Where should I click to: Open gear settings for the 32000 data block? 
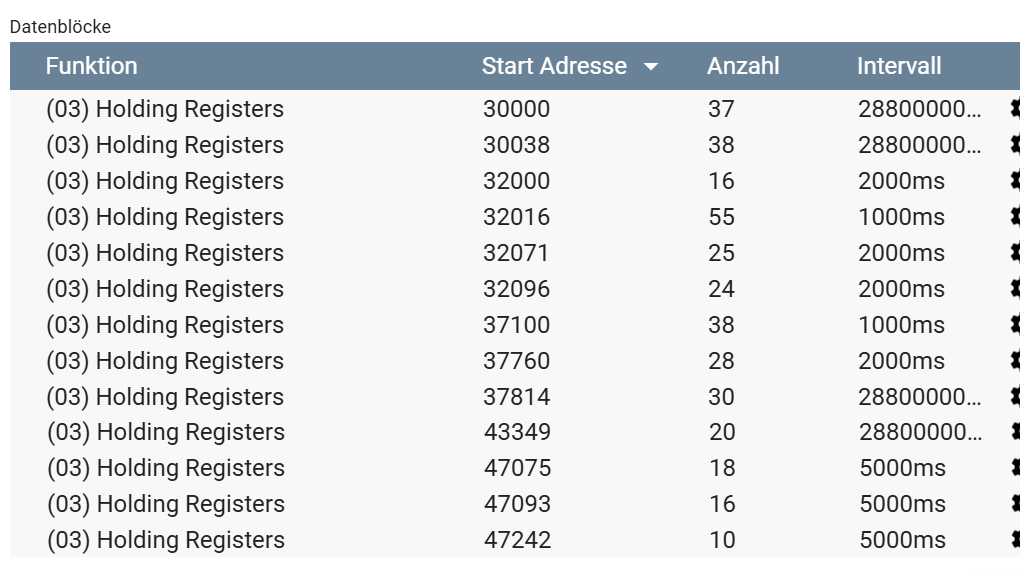coord(1014,181)
